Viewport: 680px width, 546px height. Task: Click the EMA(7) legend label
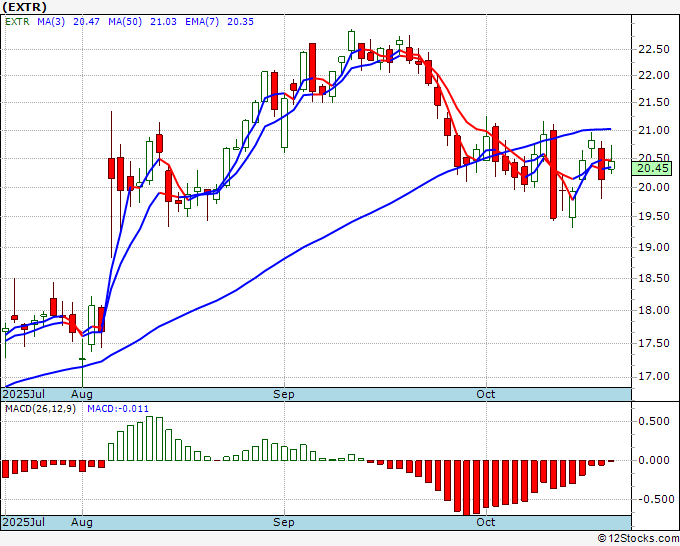click(202, 22)
